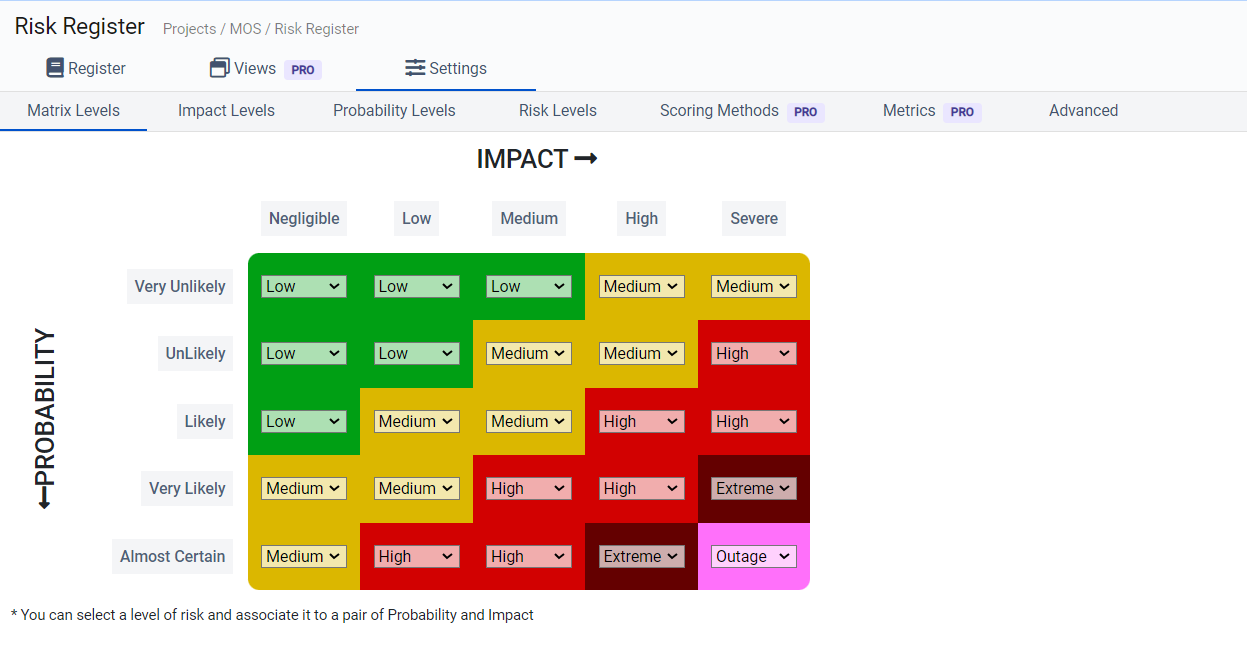1247x654 pixels.
Task: Open the MOS breadcrumb link
Action: [244, 29]
